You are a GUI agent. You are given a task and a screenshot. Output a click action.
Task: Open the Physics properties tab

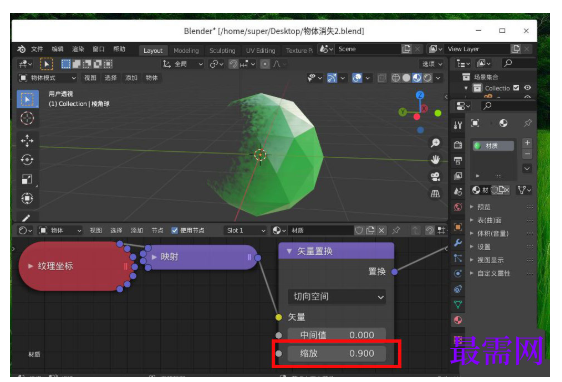coord(458,273)
